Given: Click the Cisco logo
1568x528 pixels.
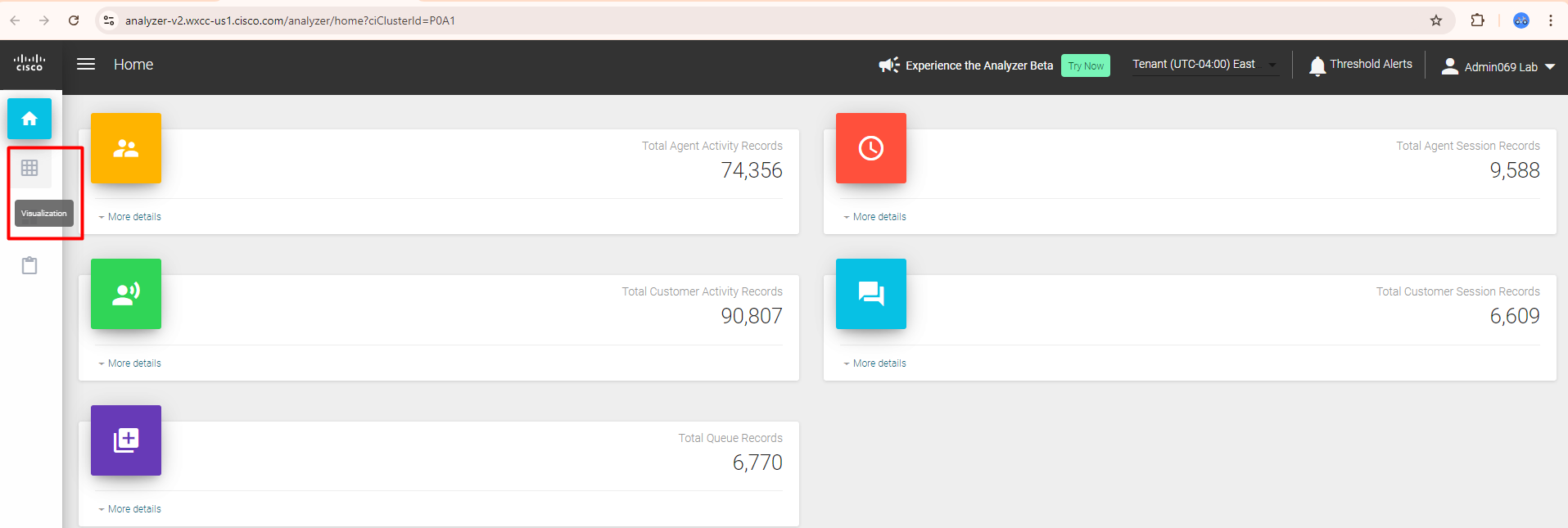Looking at the screenshot, I should coord(29,63).
